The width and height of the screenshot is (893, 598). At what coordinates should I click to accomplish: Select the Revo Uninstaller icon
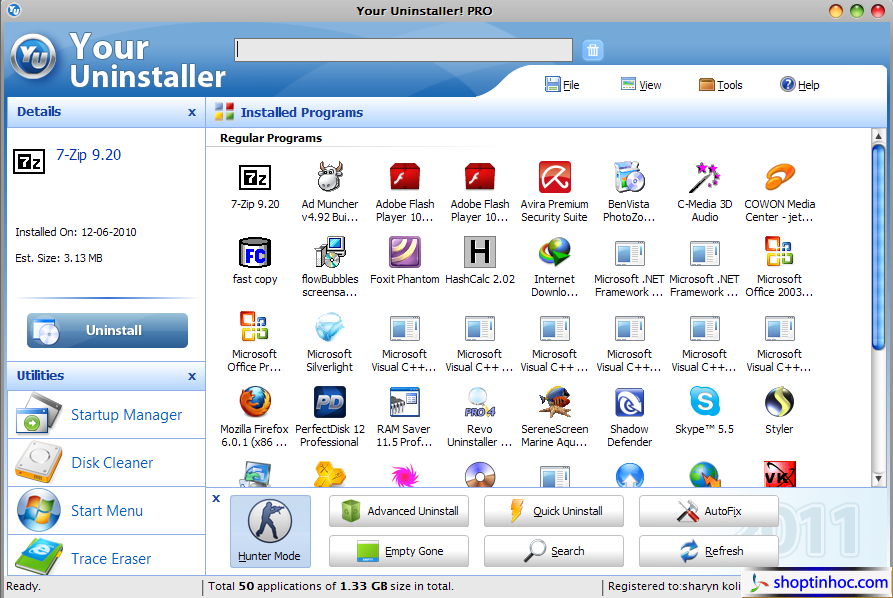click(x=480, y=402)
